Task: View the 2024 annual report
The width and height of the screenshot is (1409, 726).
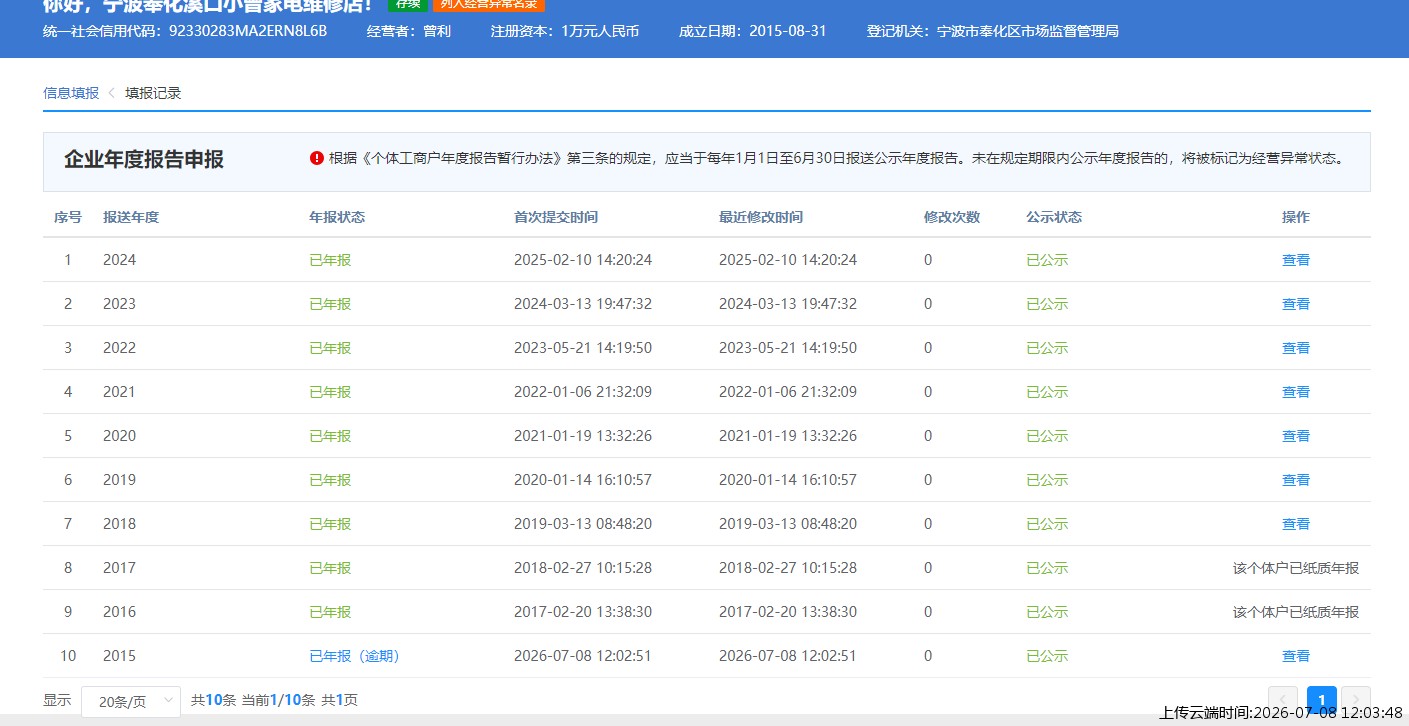Action: click(x=1296, y=260)
